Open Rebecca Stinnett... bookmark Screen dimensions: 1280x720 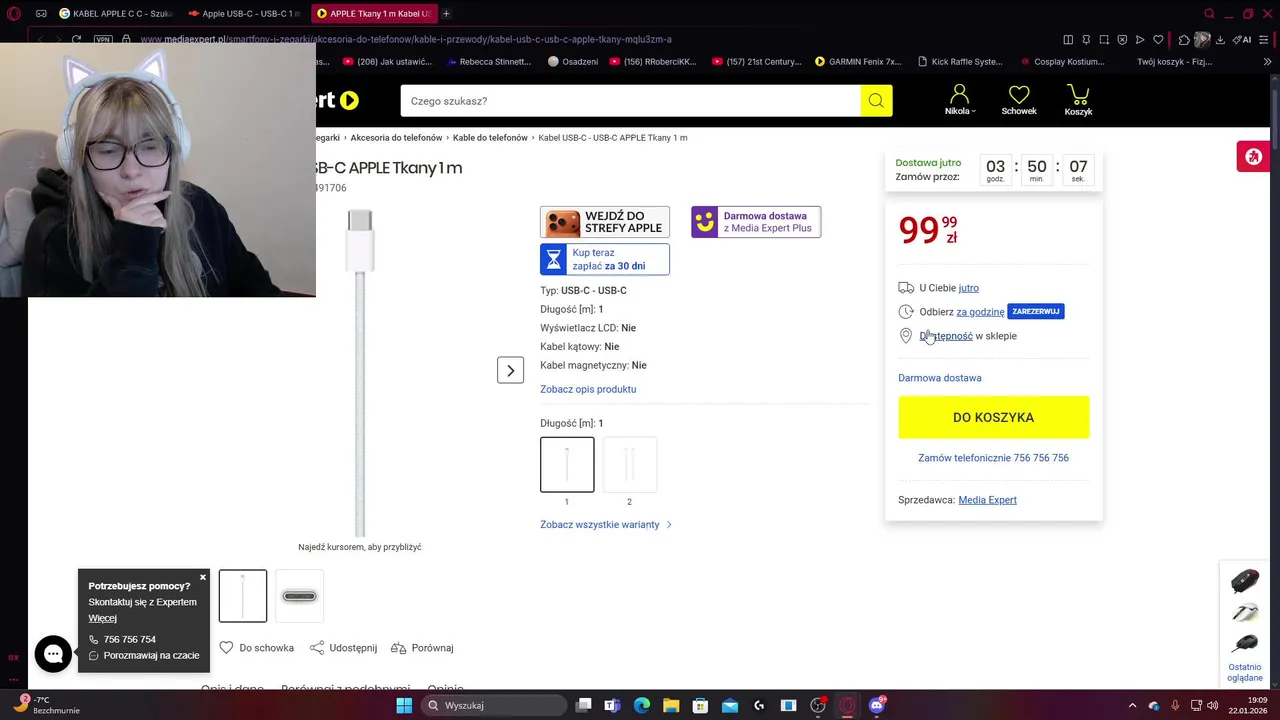(489, 61)
